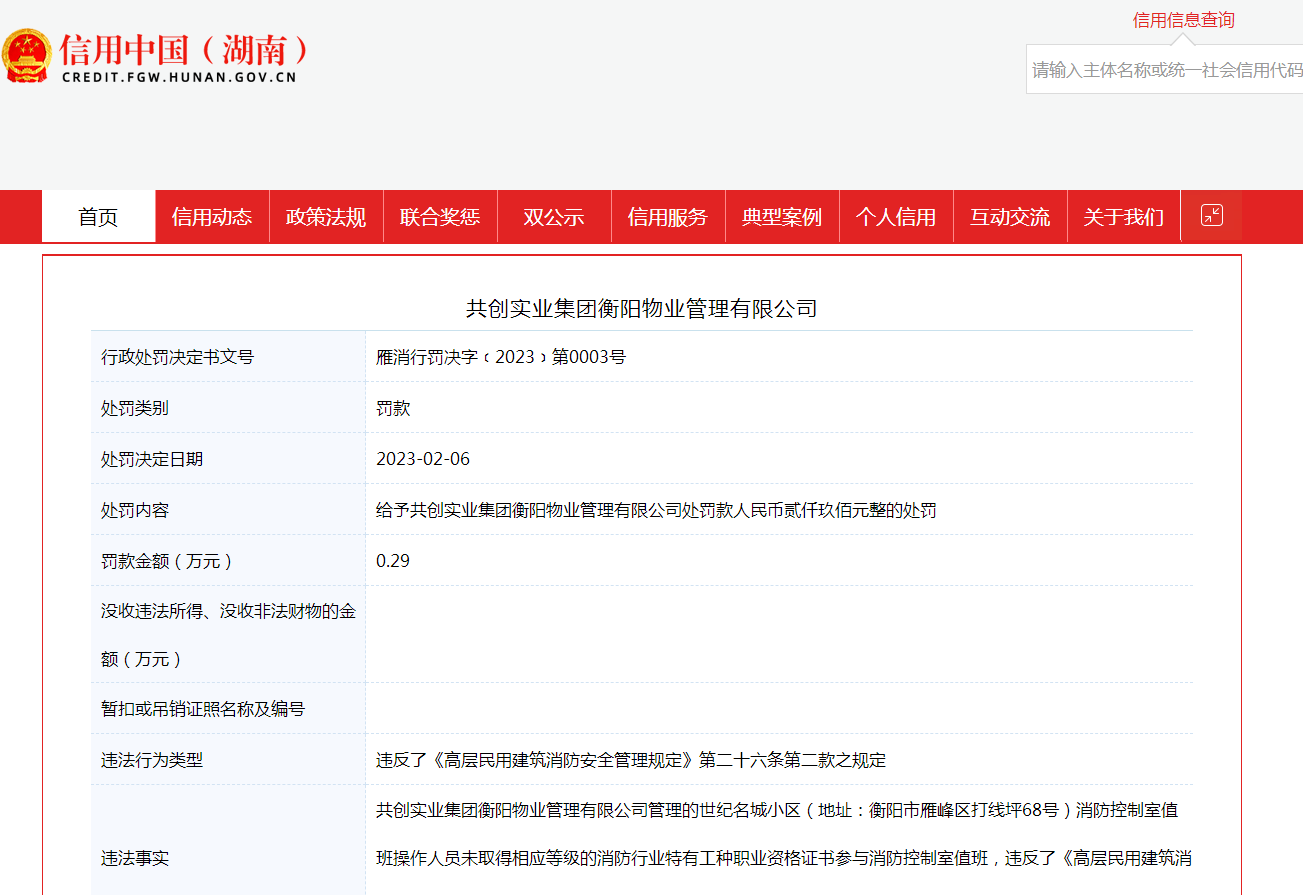Select document number 雁消行罚决字﹝2023﹞第0003号
The height and width of the screenshot is (895, 1303).
[501, 357]
